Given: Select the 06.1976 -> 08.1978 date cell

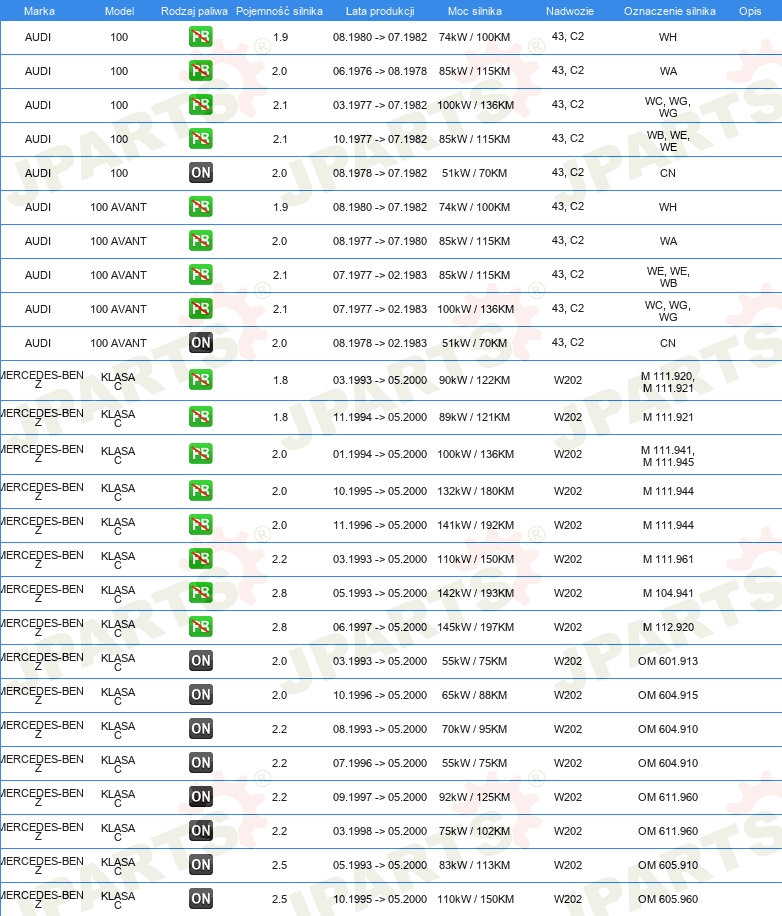Looking at the screenshot, I should (x=380, y=71).
